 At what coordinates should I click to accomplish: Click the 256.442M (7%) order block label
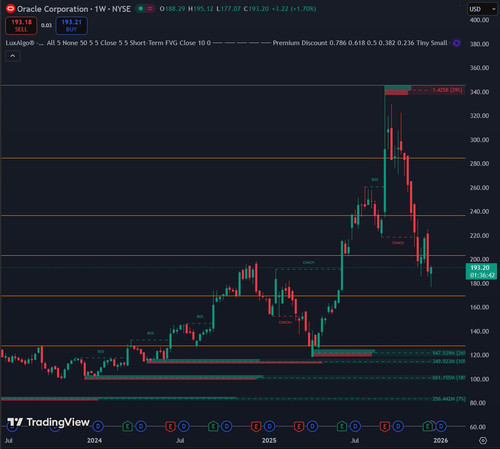[x=449, y=399]
